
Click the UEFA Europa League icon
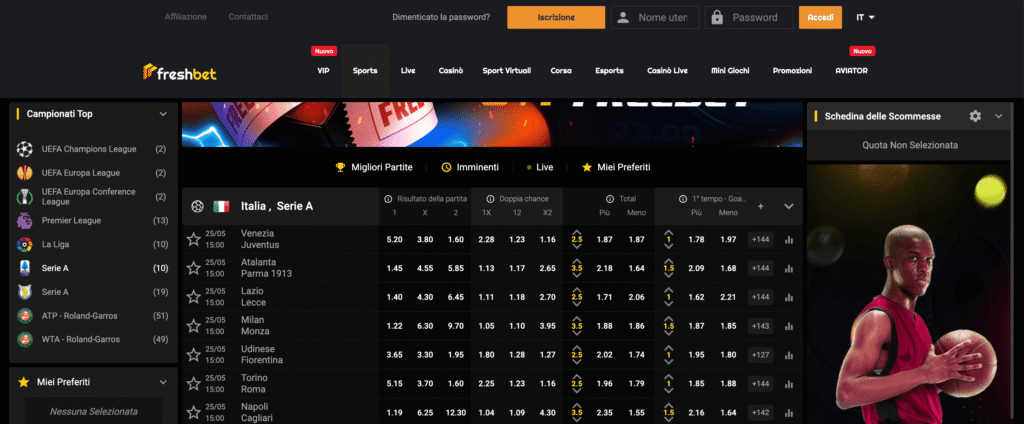[25, 173]
